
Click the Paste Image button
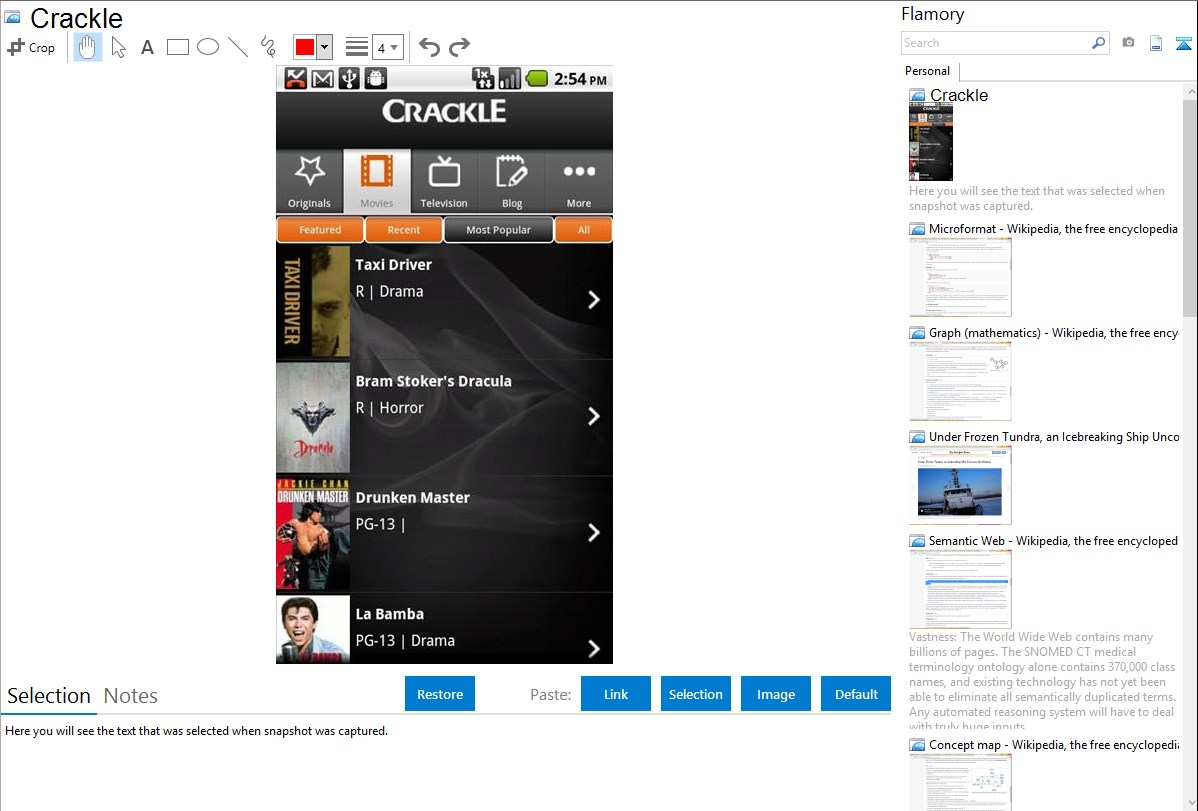click(775, 694)
